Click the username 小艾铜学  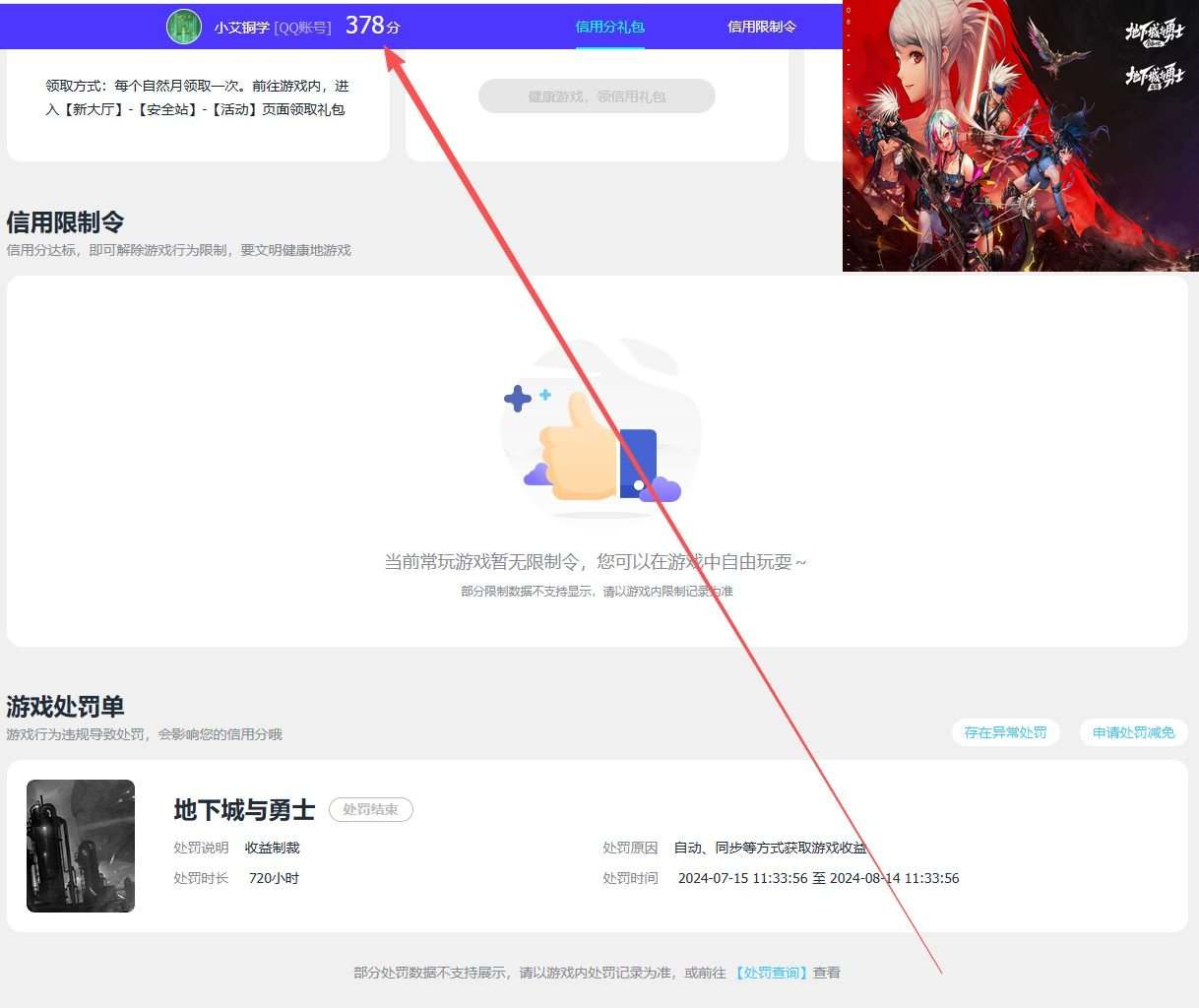241,28
